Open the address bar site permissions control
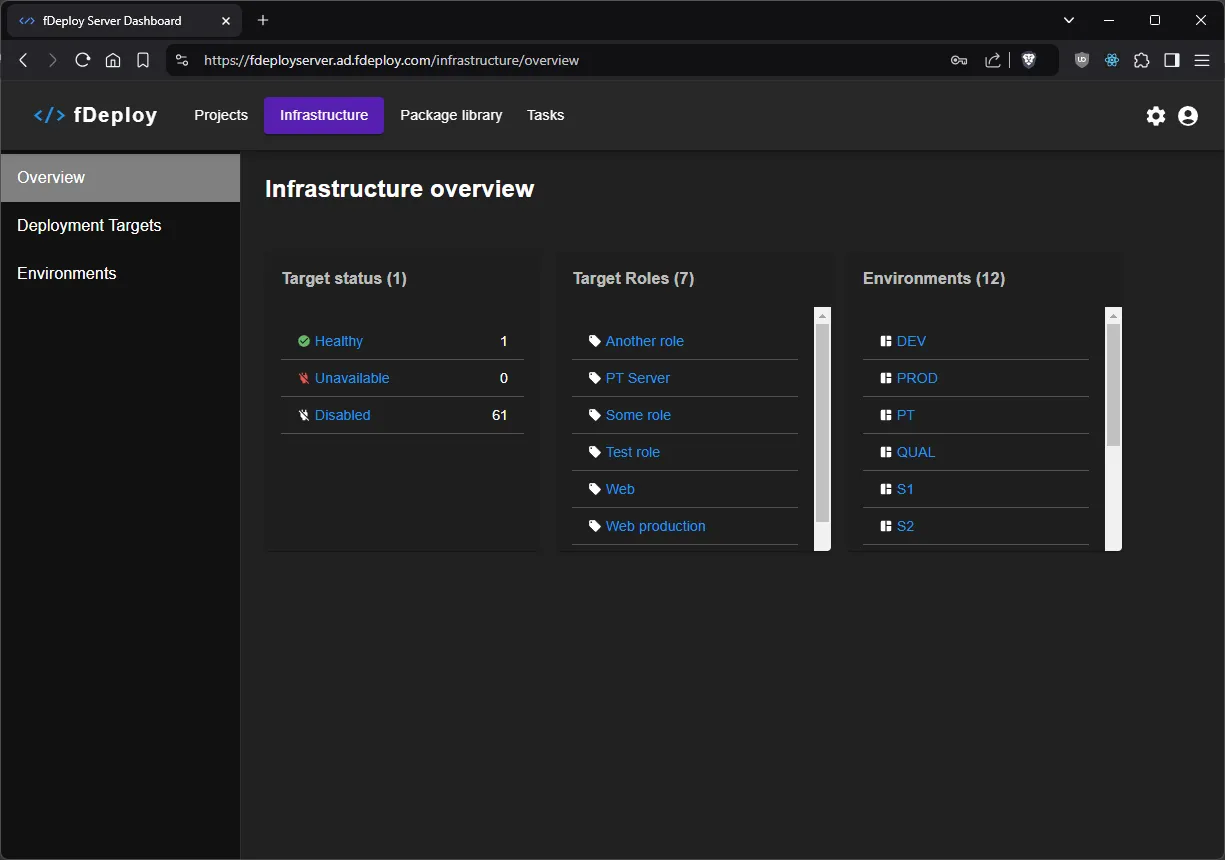 tap(181, 60)
